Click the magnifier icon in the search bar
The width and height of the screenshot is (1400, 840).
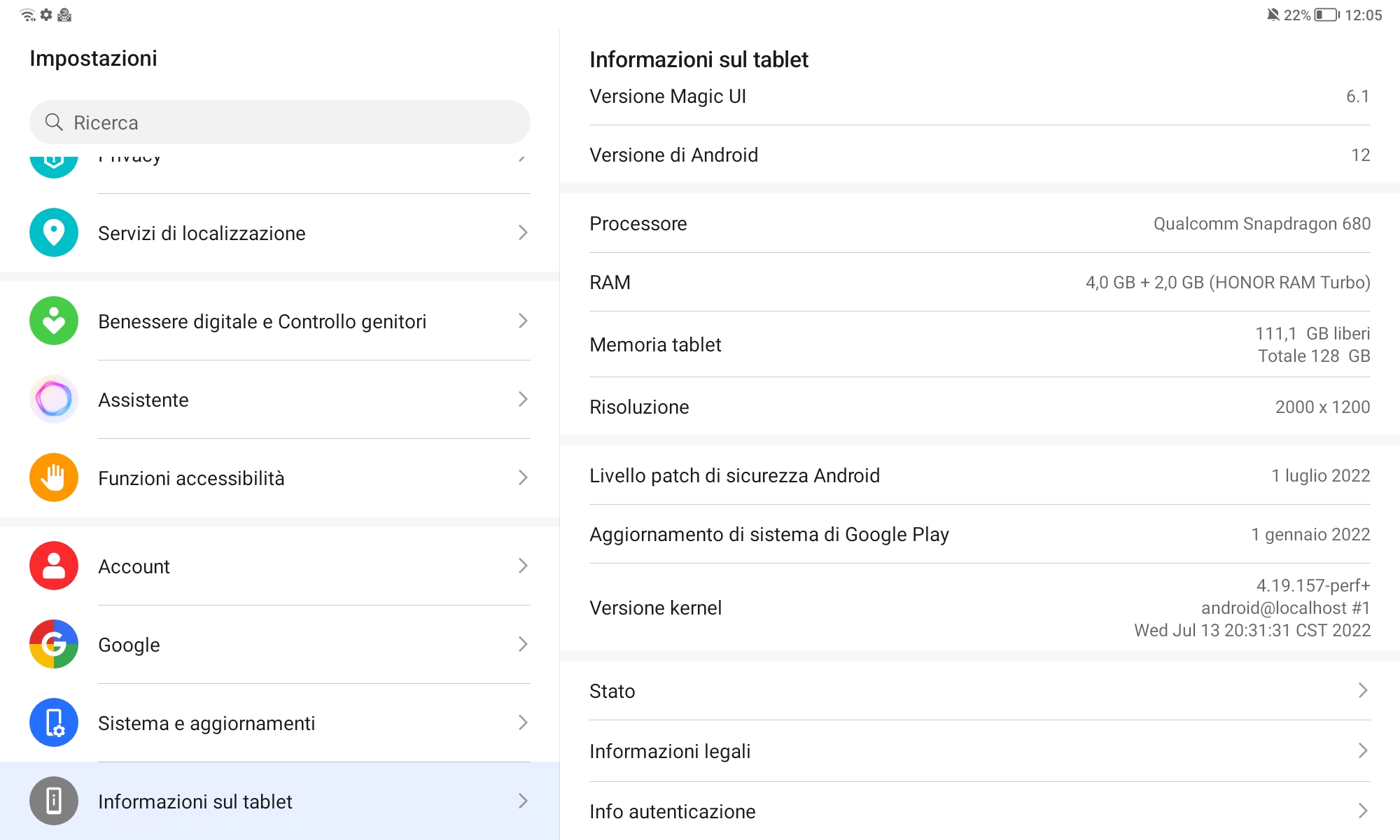coord(53,122)
